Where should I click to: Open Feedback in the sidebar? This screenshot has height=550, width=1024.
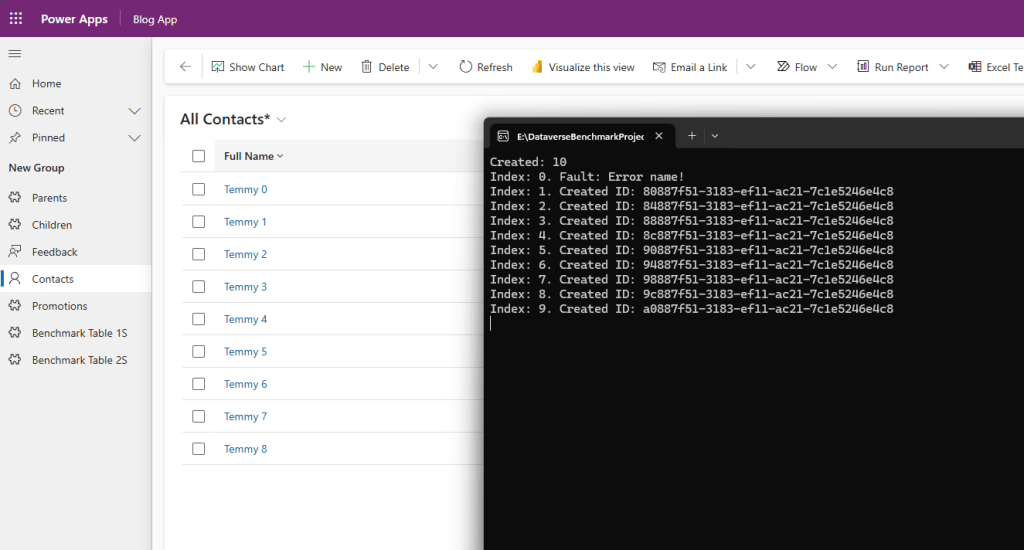click(55, 251)
